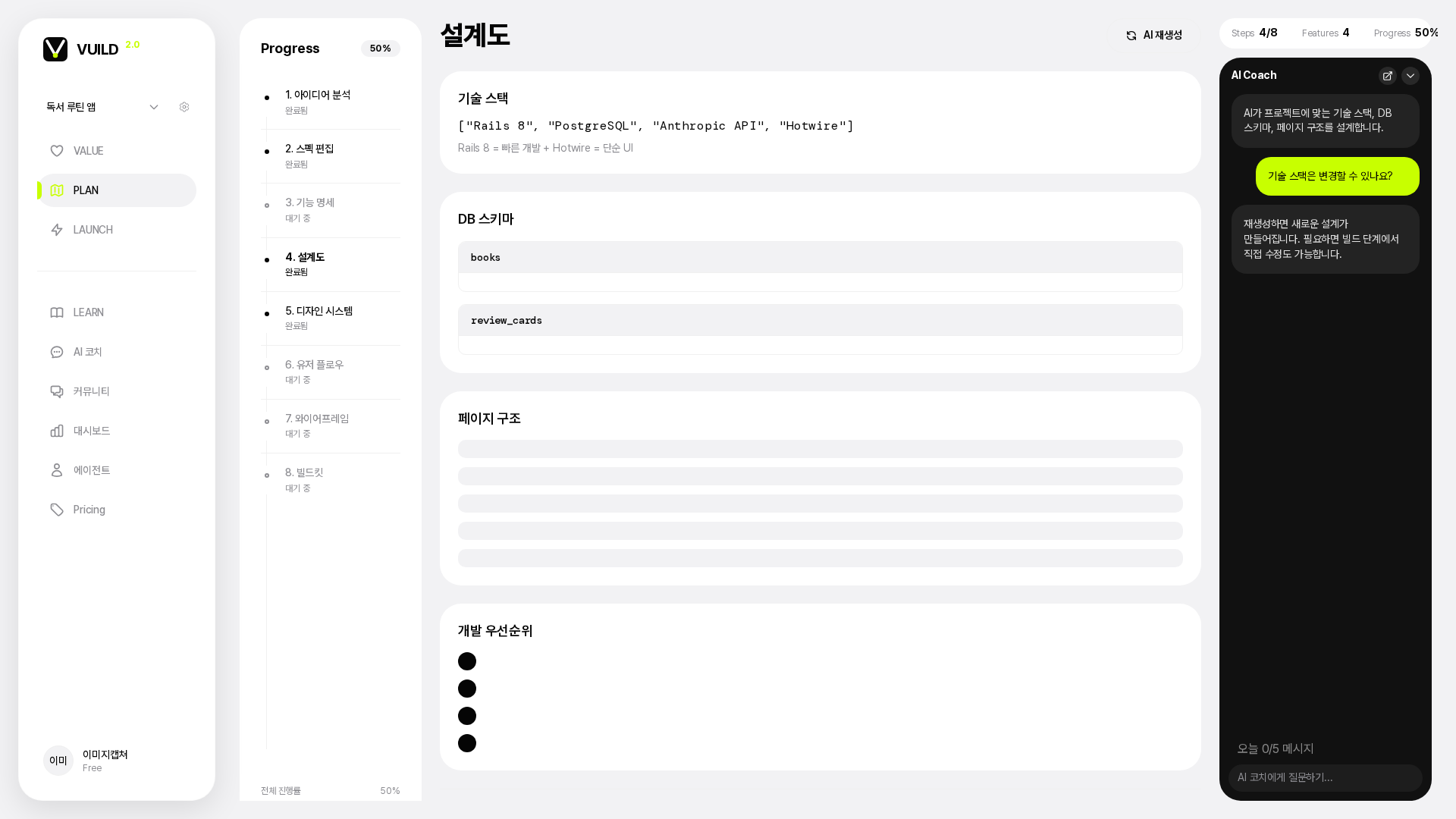Click the regenerate refresh icon
The height and width of the screenshot is (819, 1456).
tap(1131, 36)
